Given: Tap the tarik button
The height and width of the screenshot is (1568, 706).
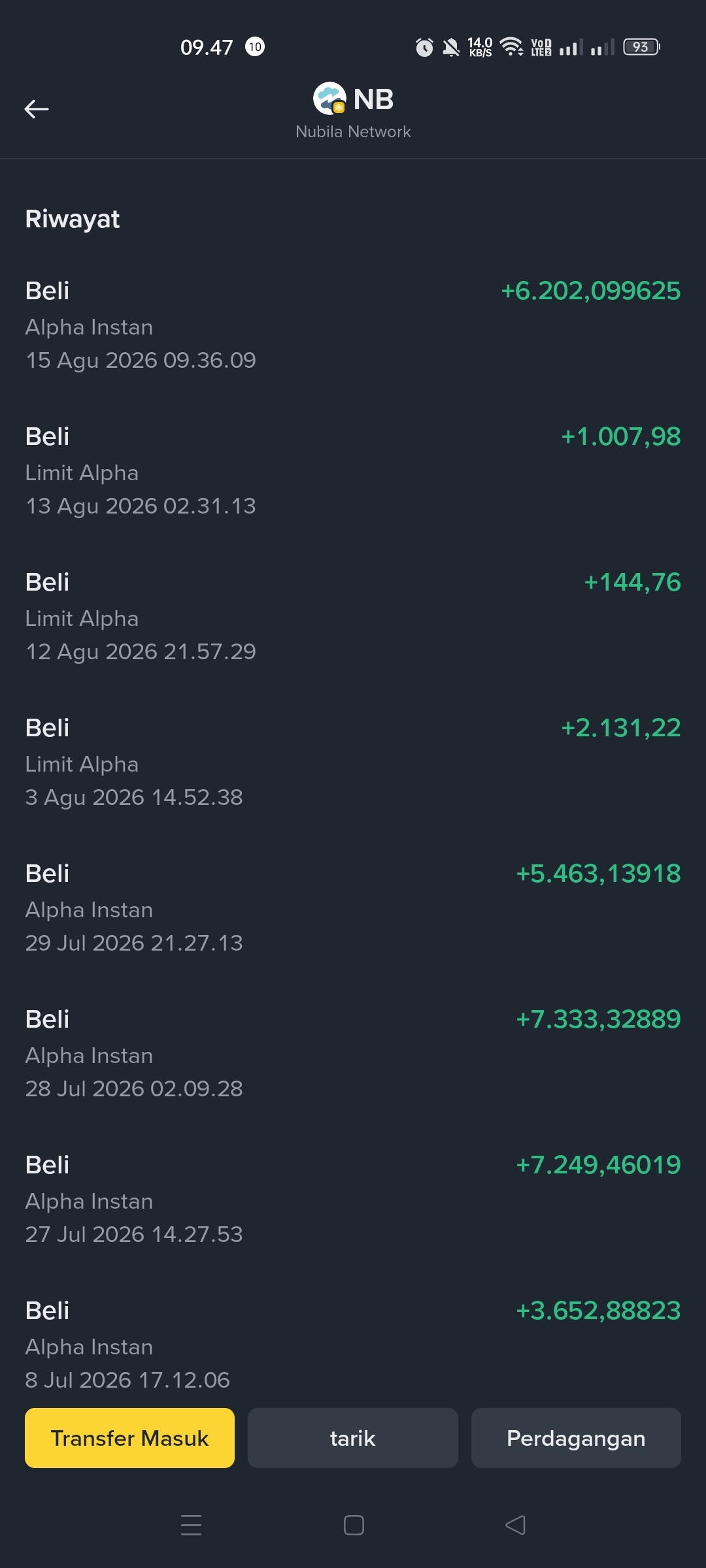Looking at the screenshot, I should (x=353, y=1438).
